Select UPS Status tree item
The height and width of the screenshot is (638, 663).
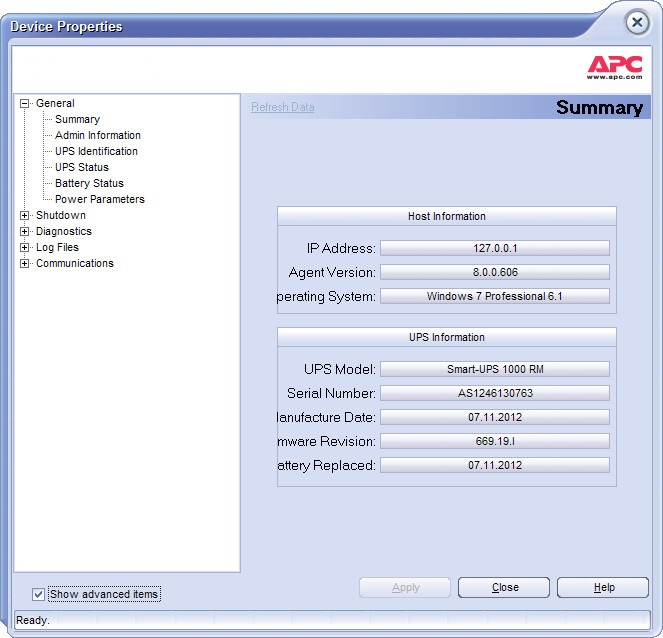tap(82, 167)
